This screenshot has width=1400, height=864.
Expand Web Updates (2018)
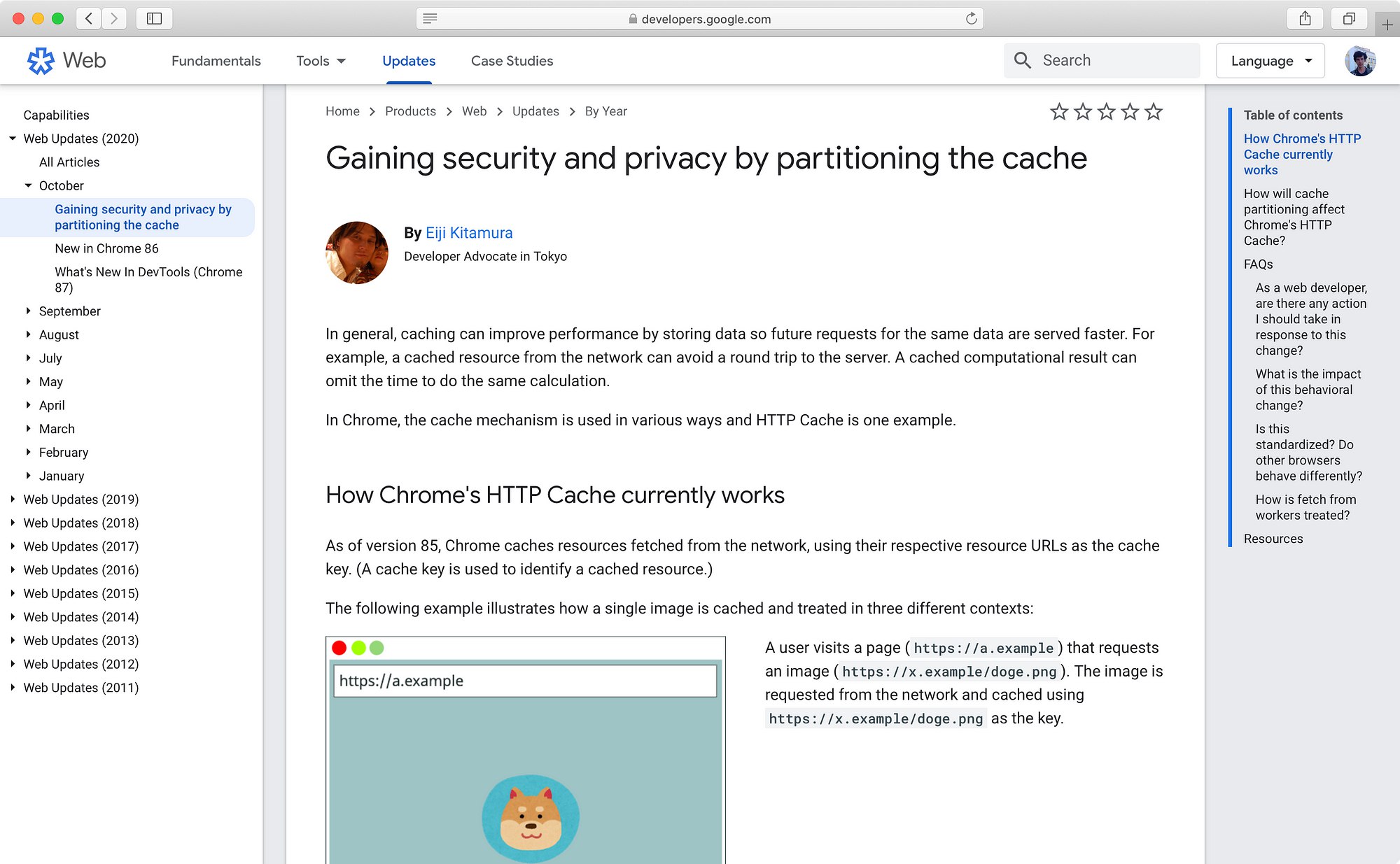click(13, 523)
